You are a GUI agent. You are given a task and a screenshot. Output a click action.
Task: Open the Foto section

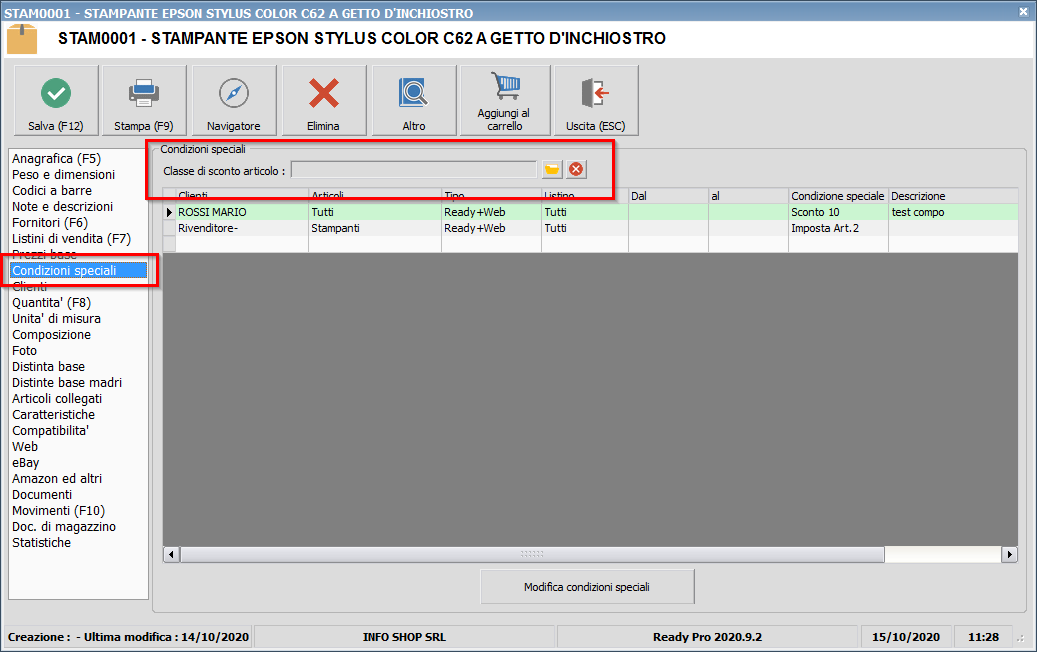24,350
